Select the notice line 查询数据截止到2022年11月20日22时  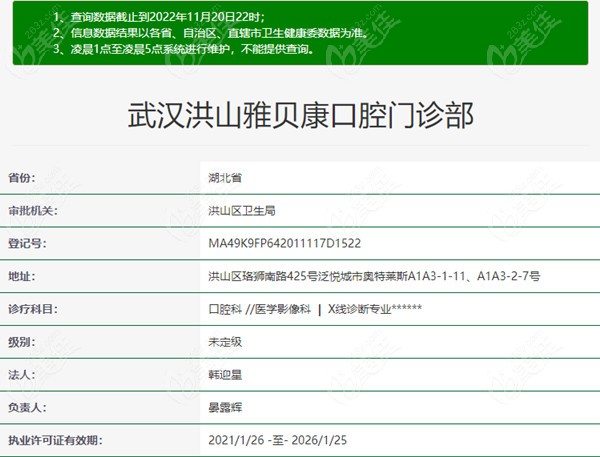coord(159,17)
